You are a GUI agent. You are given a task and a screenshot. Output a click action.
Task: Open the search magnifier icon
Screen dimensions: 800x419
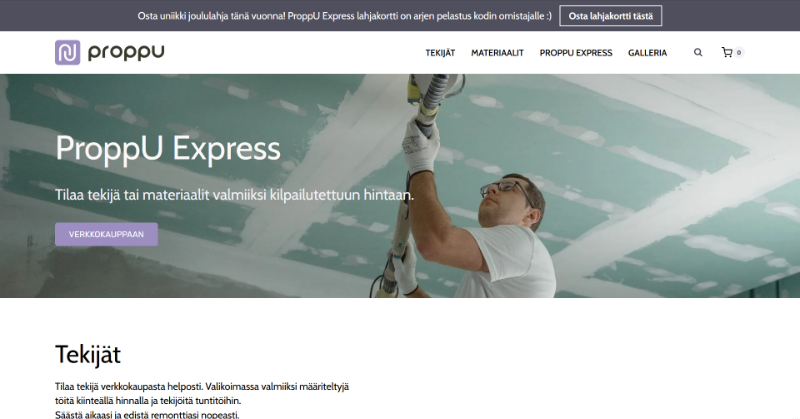tap(698, 53)
